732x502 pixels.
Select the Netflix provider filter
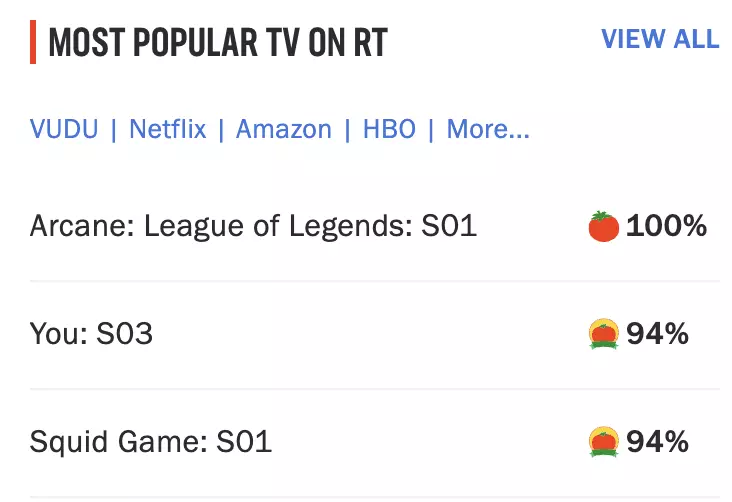[x=167, y=129]
